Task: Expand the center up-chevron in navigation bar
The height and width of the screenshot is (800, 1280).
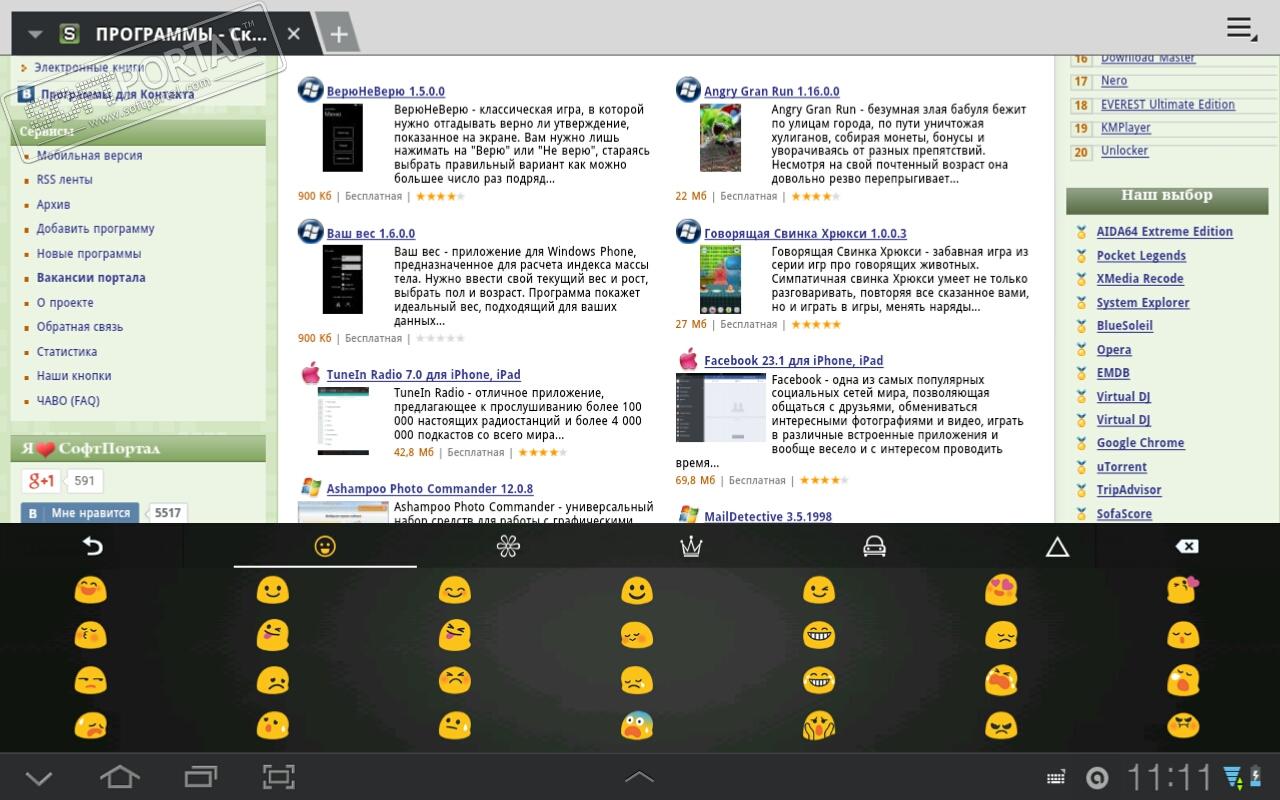Action: [x=639, y=777]
